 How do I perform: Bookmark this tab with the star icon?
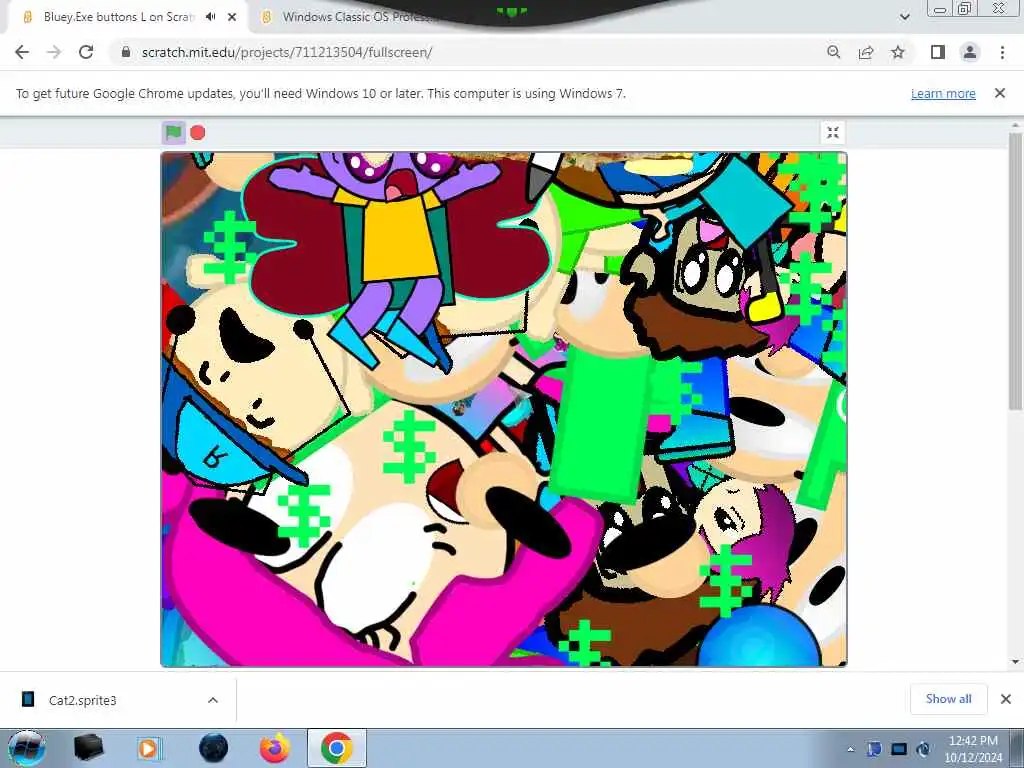[898, 52]
